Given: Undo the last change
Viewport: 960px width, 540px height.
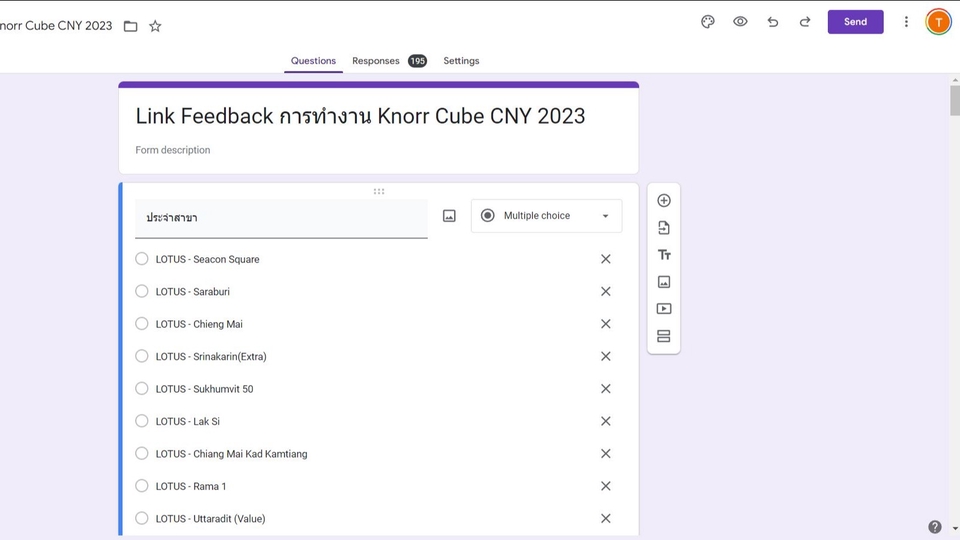Looking at the screenshot, I should pyautogui.click(x=773, y=22).
